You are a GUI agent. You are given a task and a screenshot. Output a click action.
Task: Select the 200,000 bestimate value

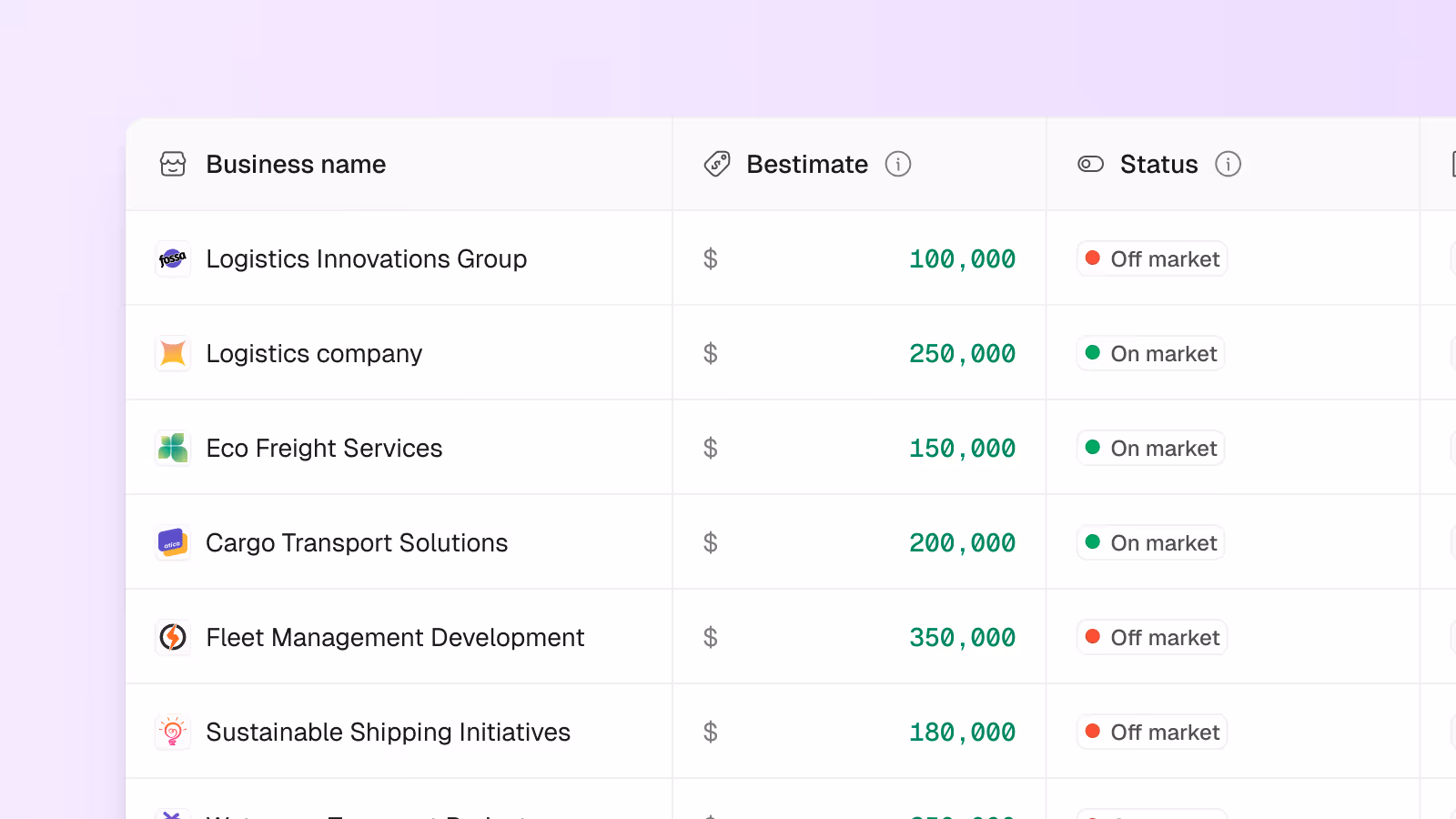coord(963,543)
